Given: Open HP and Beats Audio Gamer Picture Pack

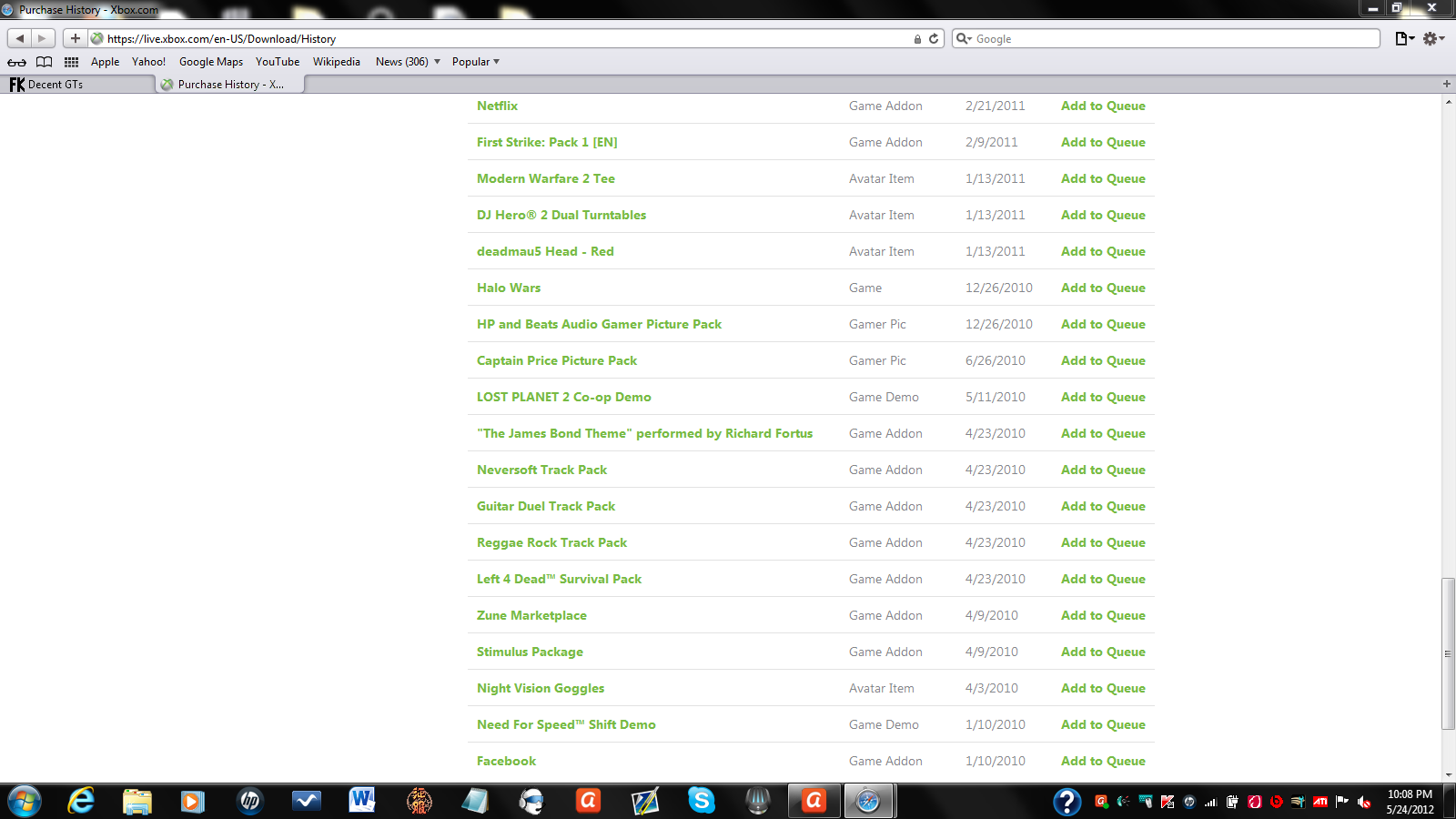Looking at the screenshot, I should tap(599, 324).
